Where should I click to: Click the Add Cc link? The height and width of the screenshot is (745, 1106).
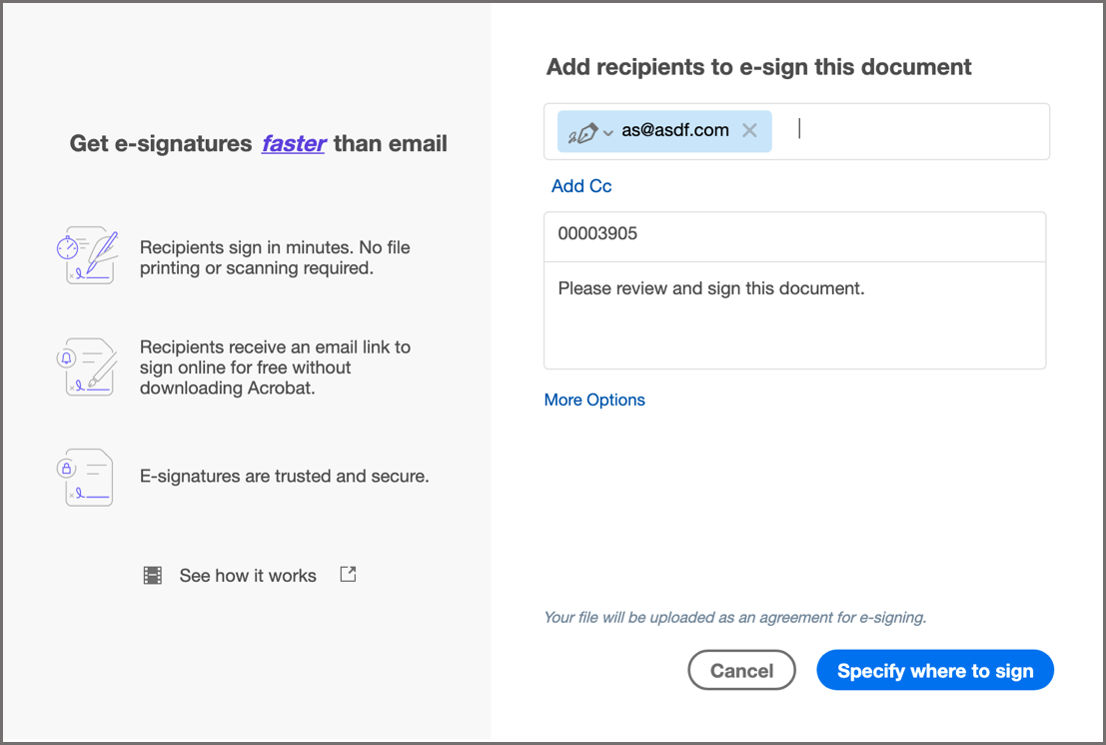point(581,186)
